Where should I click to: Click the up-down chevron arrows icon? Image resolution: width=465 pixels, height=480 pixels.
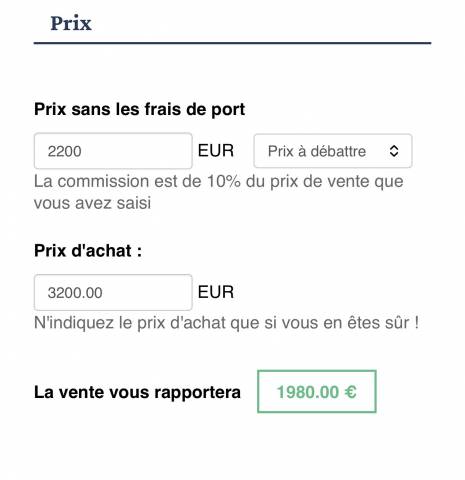coord(394,151)
